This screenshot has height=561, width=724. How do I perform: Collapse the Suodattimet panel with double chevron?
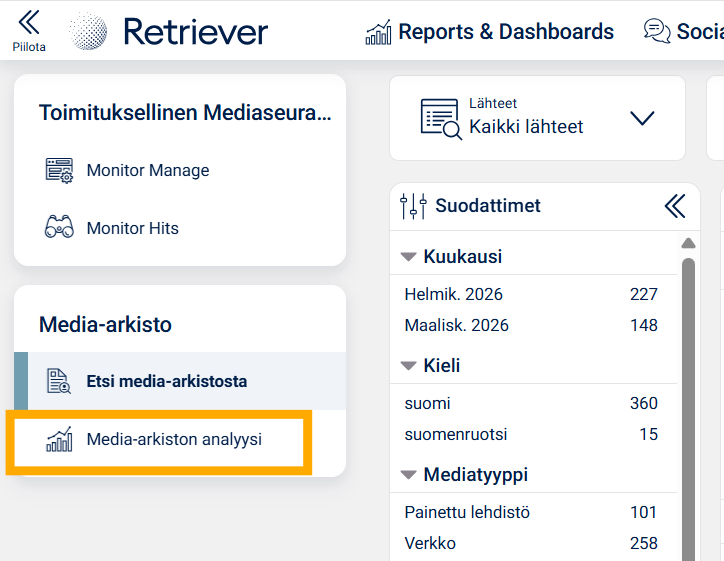point(675,206)
